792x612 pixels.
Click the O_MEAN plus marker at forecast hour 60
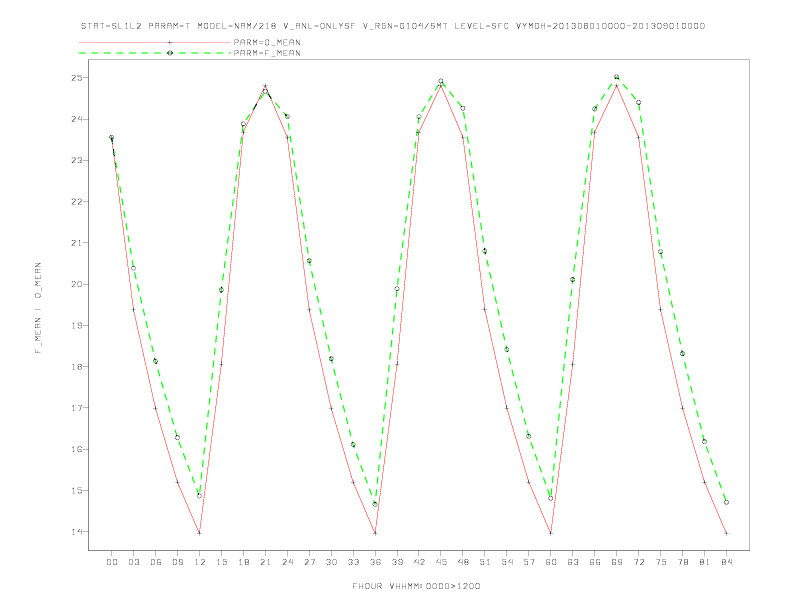pos(551,533)
